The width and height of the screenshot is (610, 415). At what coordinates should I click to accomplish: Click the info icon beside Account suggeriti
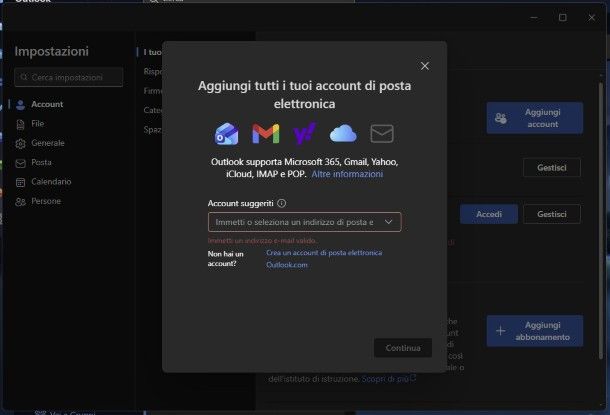pyautogui.click(x=282, y=203)
